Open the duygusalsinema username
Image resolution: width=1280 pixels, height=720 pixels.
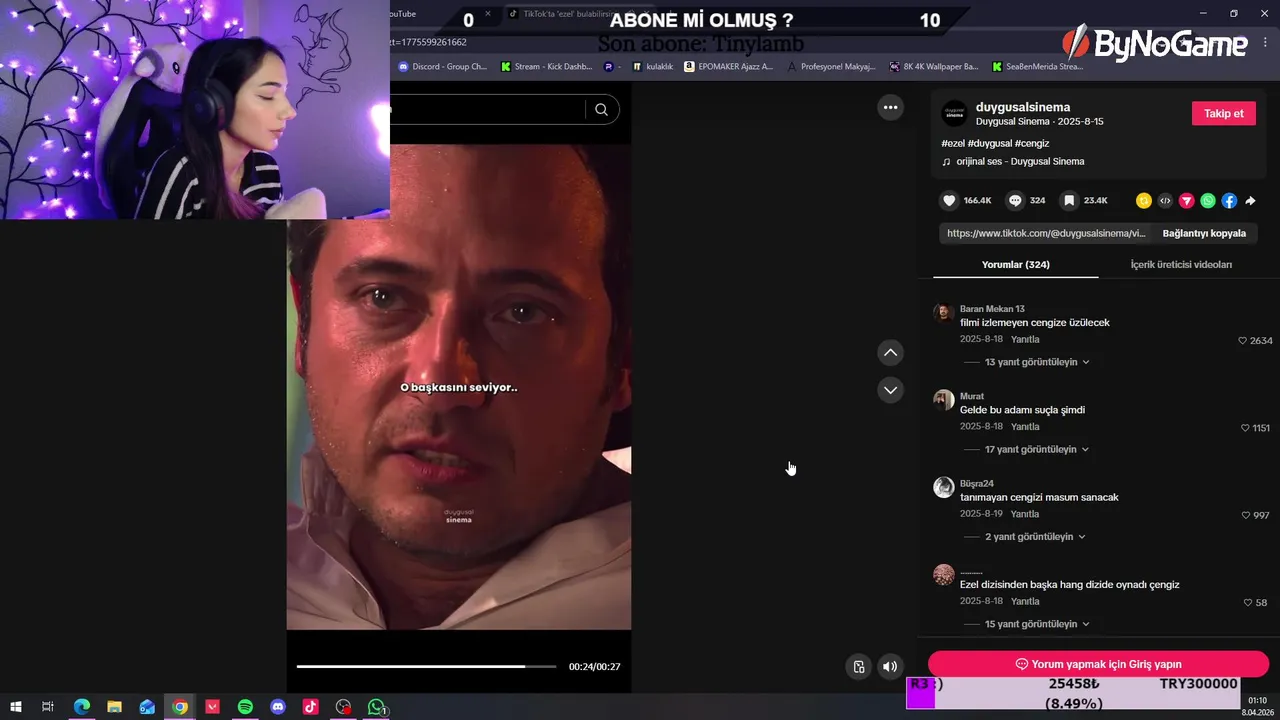[1023, 107]
